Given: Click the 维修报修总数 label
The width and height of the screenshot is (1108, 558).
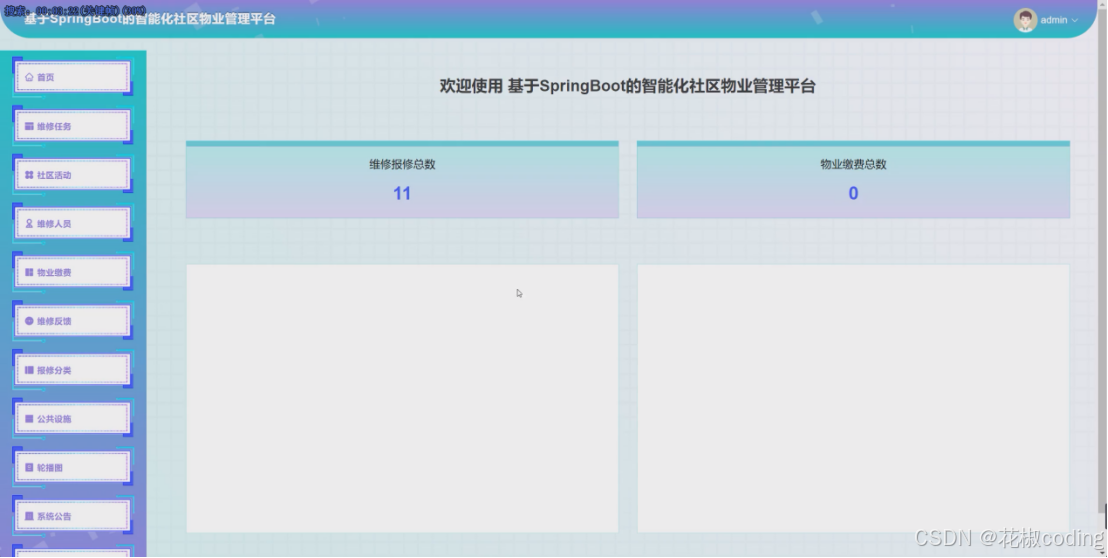Looking at the screenshot, I should tap(402, 164).
